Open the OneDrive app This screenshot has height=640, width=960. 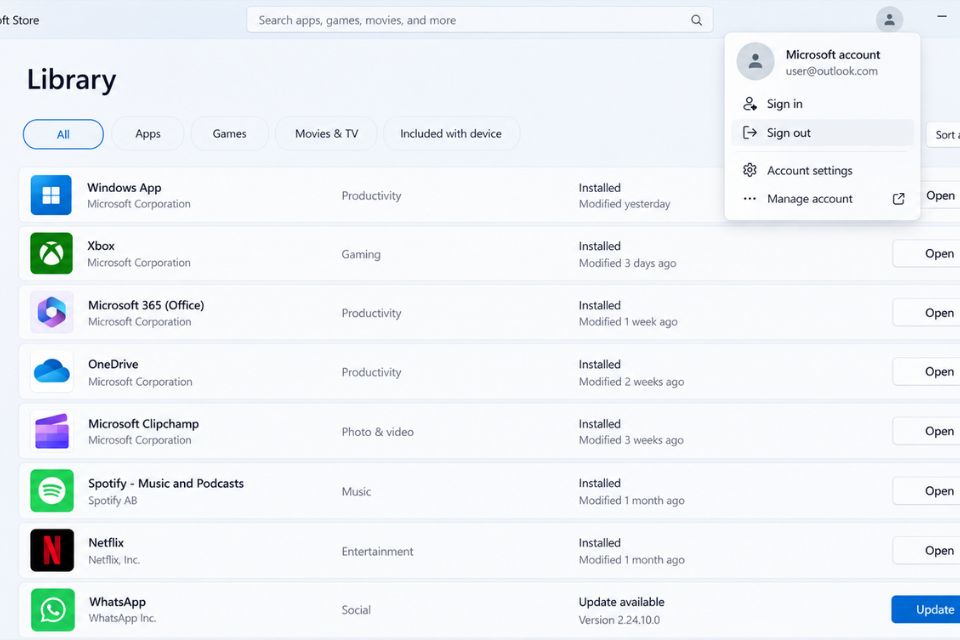pos(926,372)
